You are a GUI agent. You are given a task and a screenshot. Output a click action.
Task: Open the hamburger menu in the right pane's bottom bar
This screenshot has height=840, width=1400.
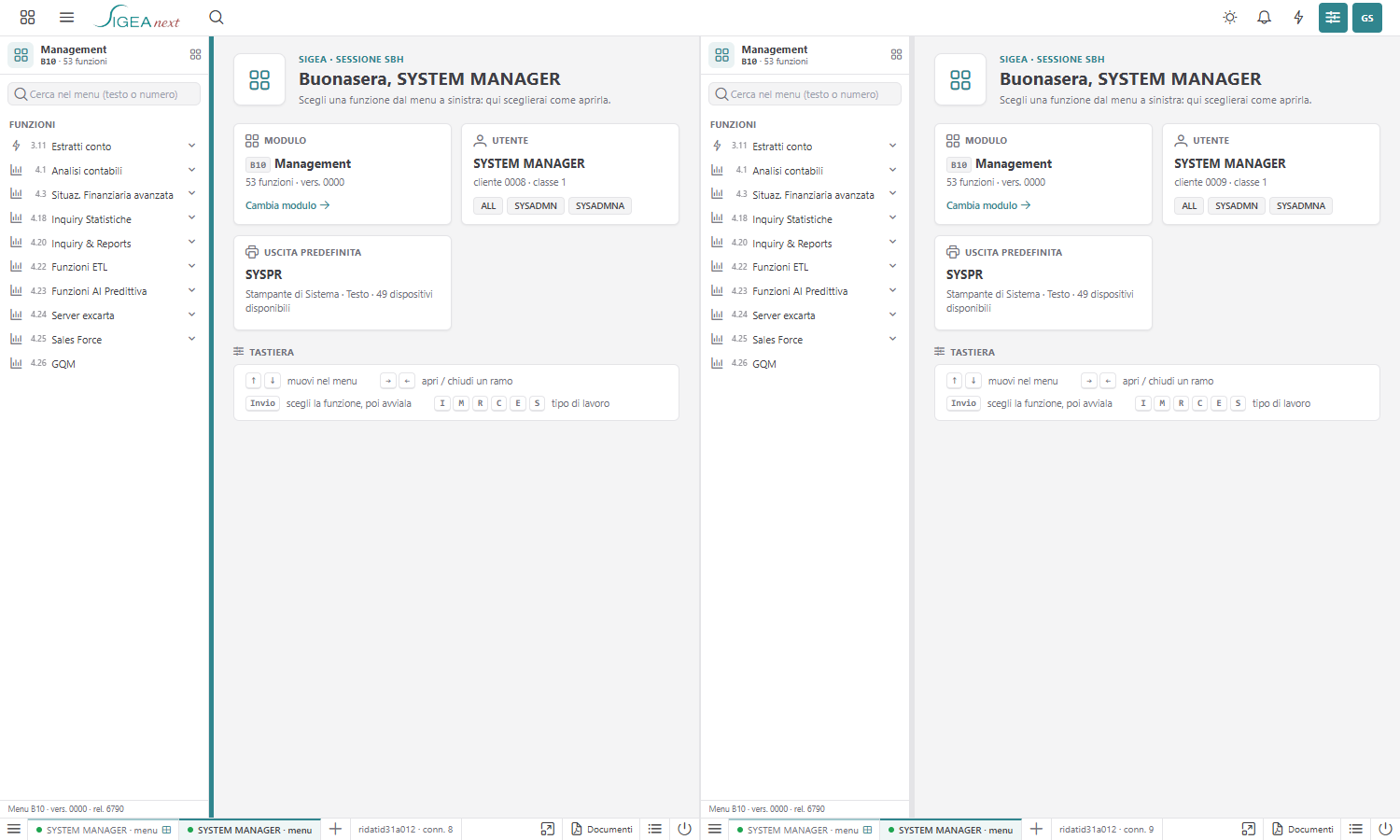pyautogui.click(x=715, y=829)
